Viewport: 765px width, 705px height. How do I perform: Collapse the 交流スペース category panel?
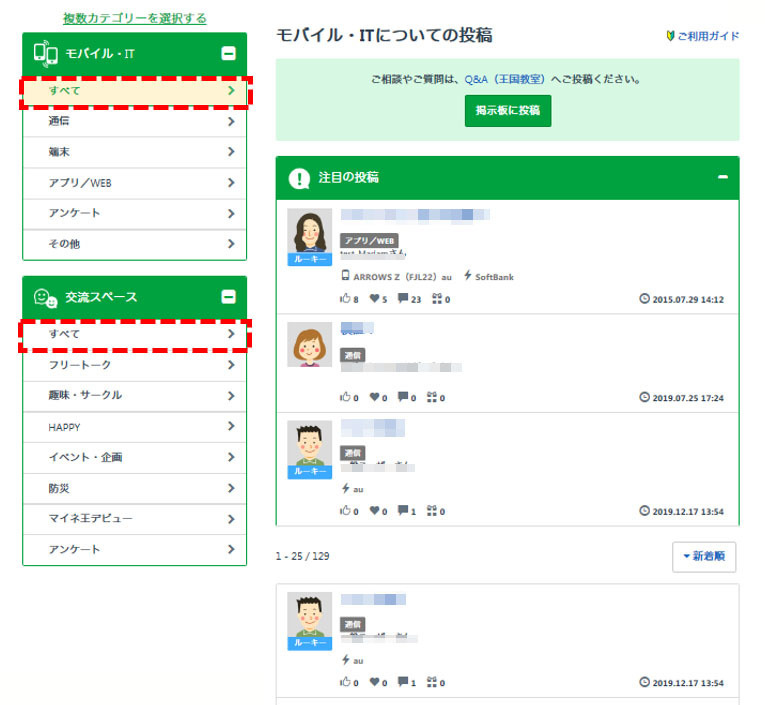[x=228, y=297]
